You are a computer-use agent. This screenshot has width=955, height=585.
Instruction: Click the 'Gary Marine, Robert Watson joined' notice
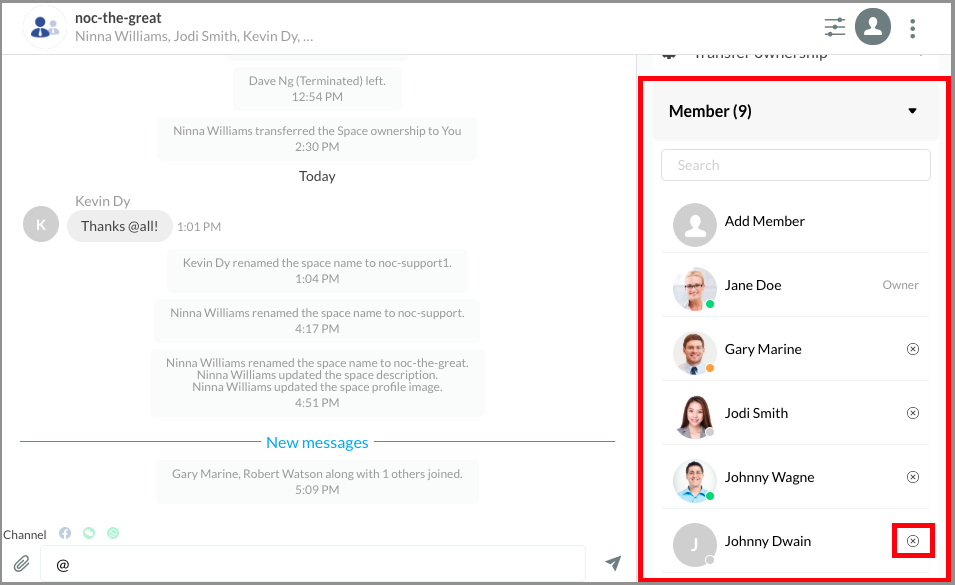click(317, 482)
